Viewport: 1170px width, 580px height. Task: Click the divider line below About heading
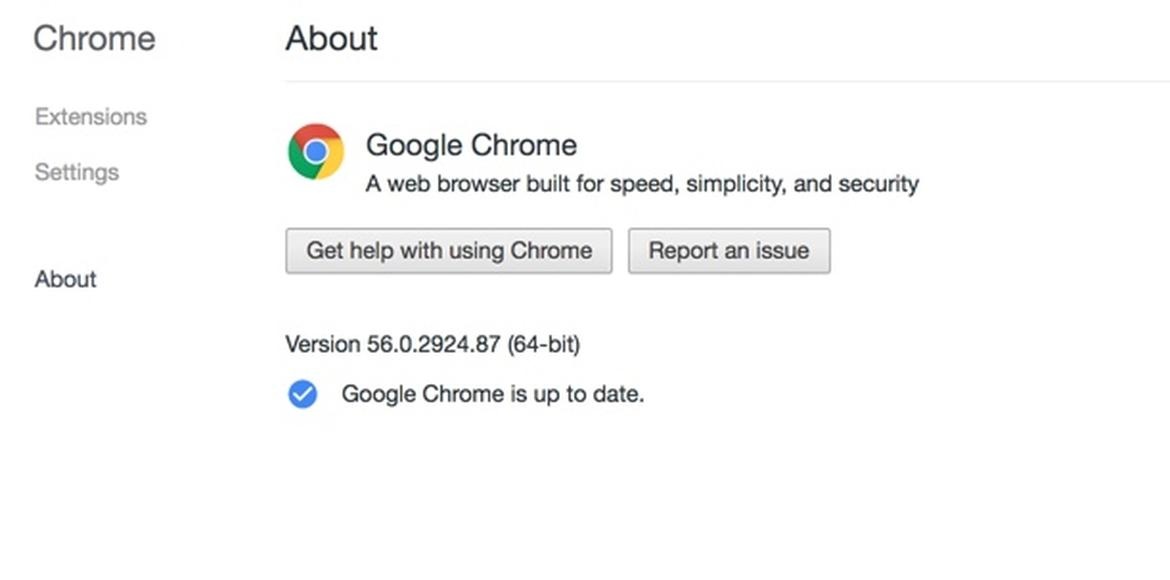point(727,81)
